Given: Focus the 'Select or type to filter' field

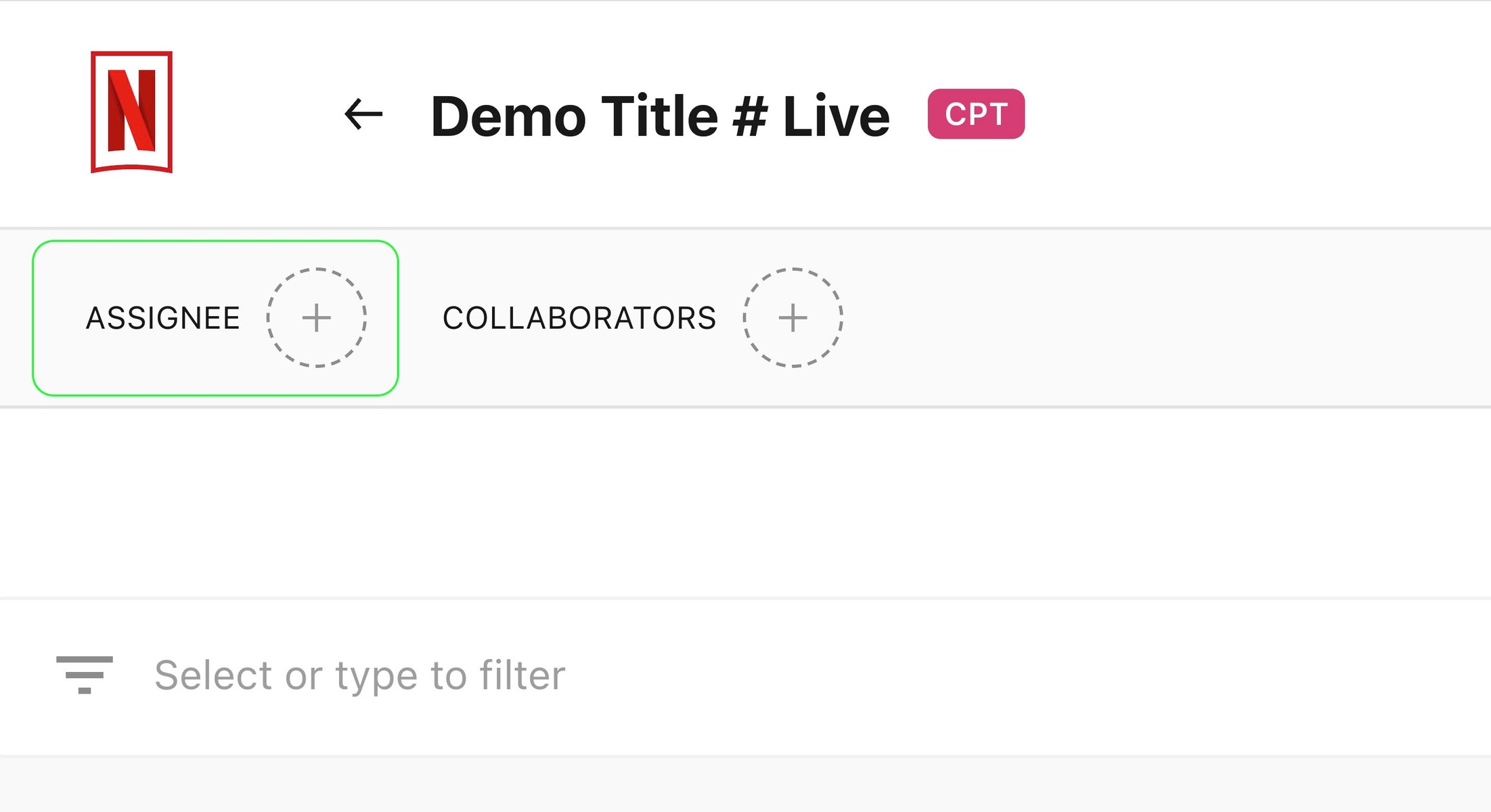Looking at the screenshot, I should (360, 675).
